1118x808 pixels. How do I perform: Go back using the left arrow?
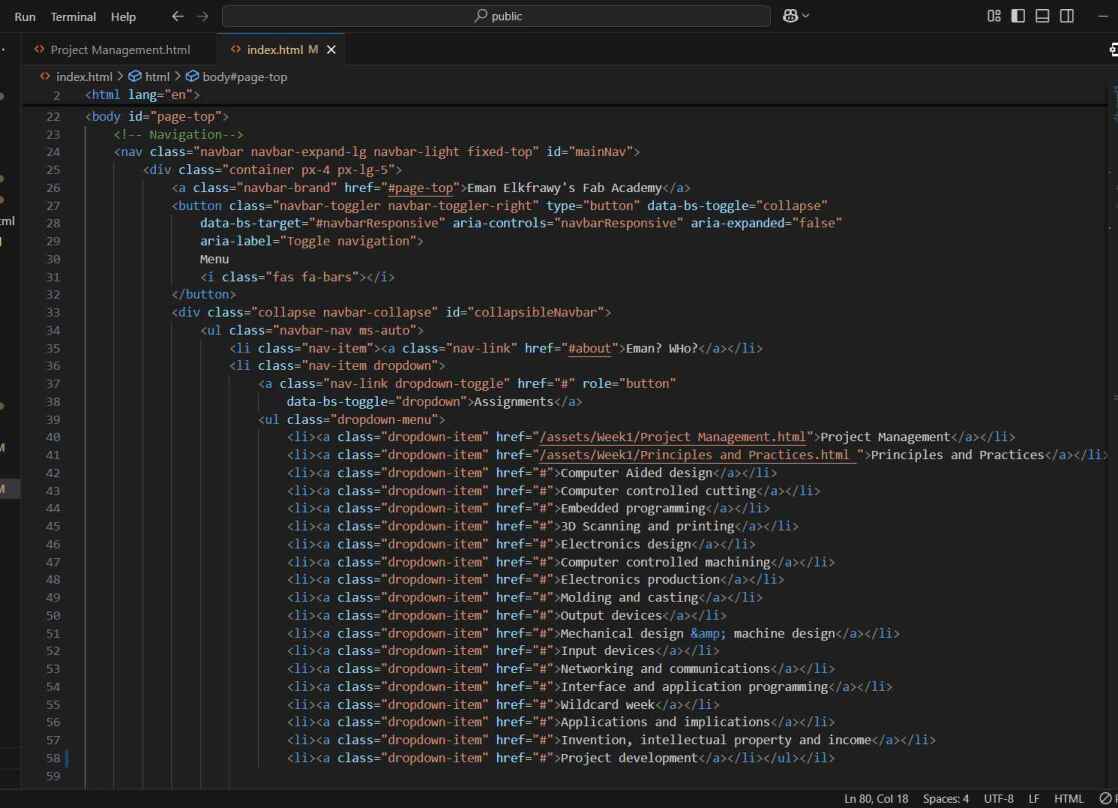pyautogui.click(x=178, y=16)
